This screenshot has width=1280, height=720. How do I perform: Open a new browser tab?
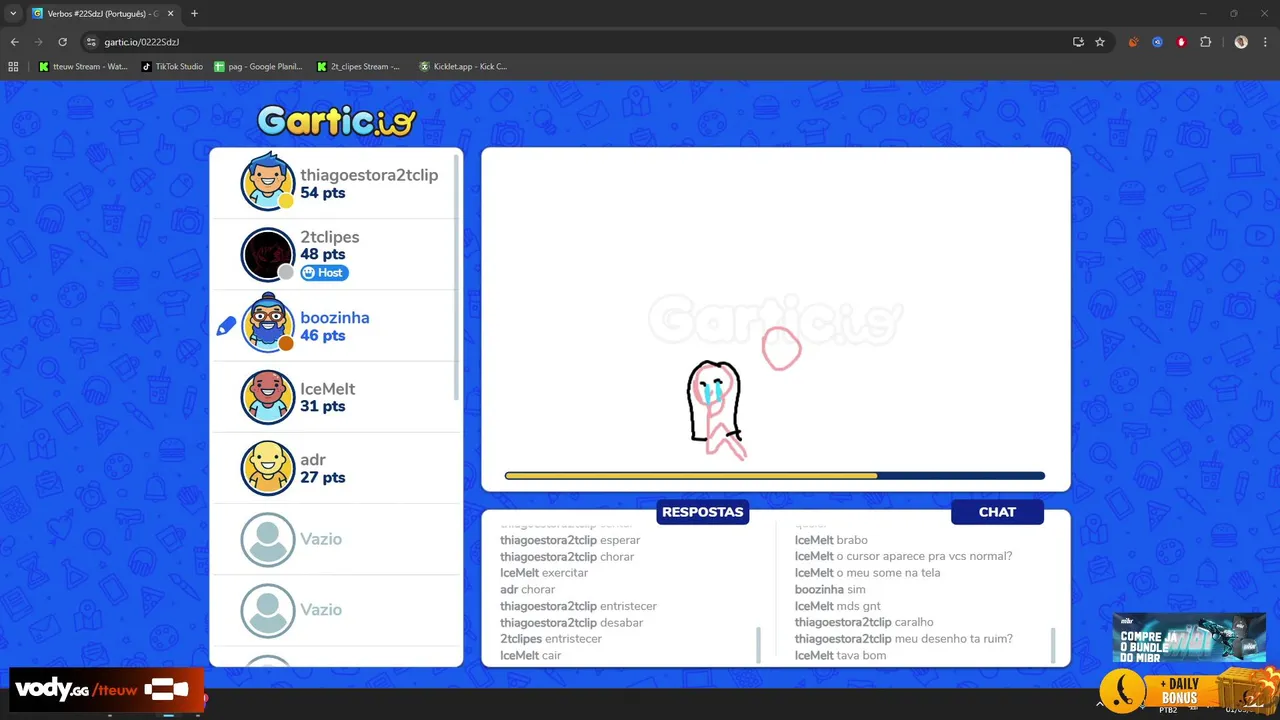point(194,13)
